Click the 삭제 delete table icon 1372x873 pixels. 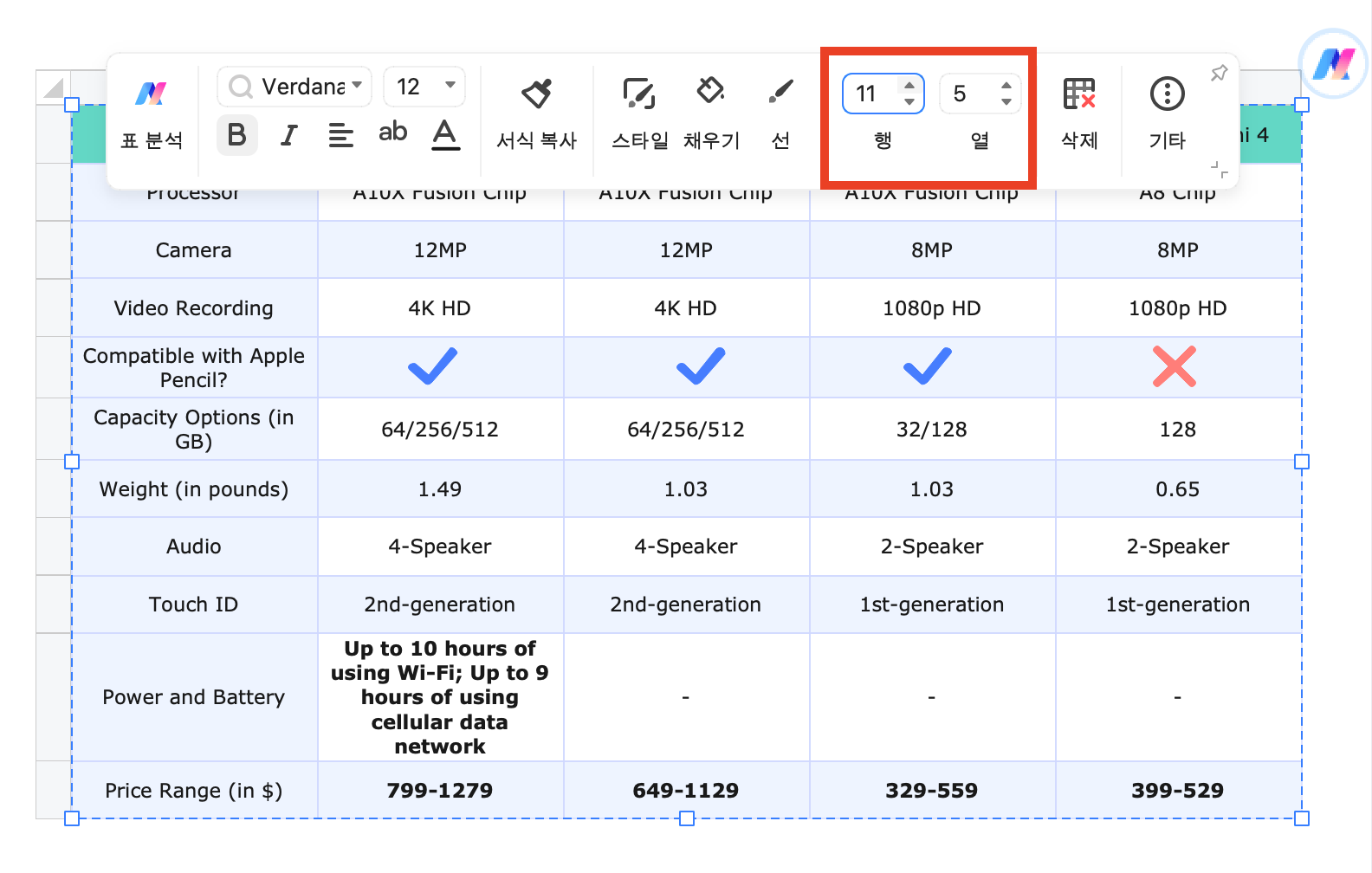click(1079, 114)
